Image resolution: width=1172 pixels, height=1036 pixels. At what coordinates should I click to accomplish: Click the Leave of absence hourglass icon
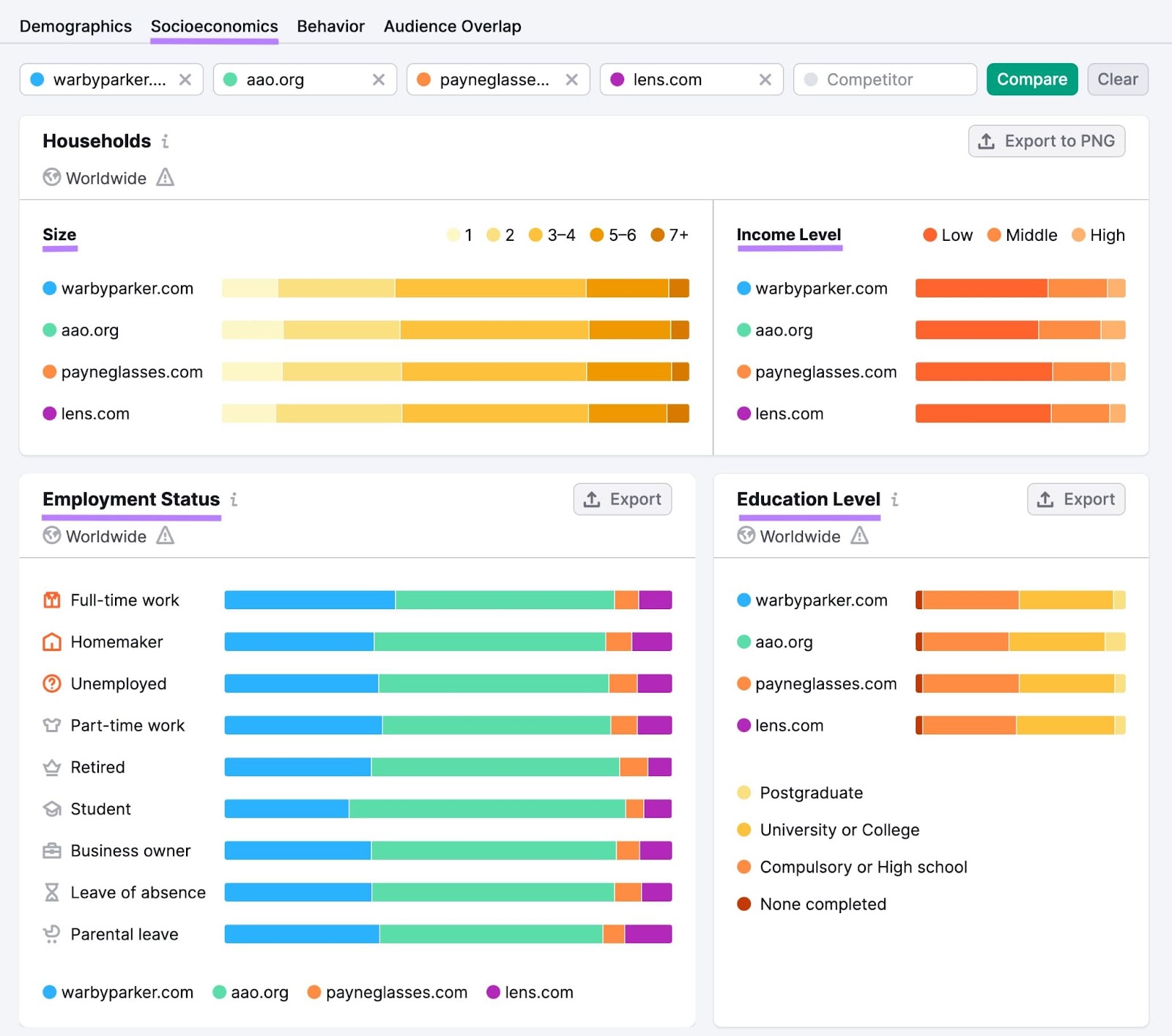tap(51, 892)
